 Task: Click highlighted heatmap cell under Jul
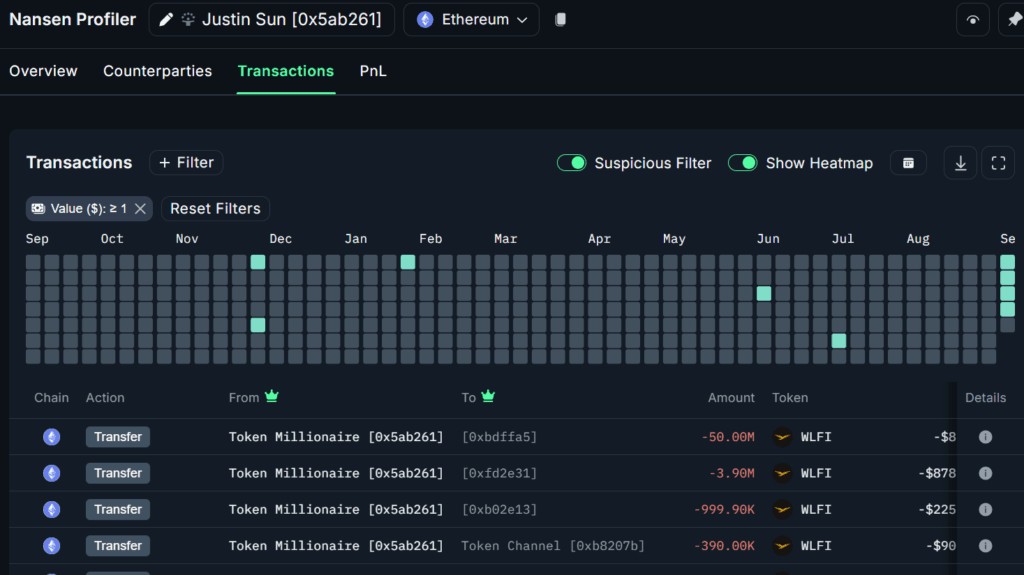click(x=839, y=340)
